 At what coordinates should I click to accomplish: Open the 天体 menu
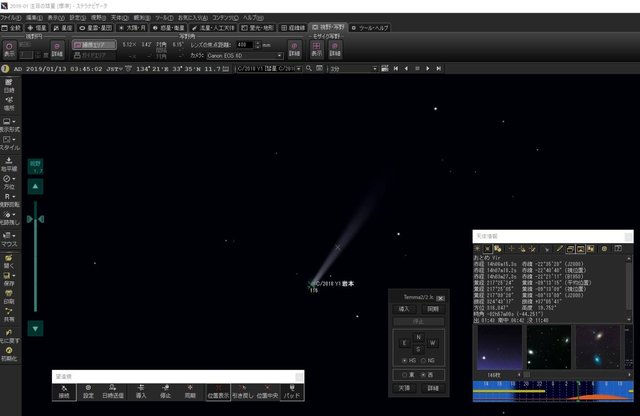tap(120, 18)
